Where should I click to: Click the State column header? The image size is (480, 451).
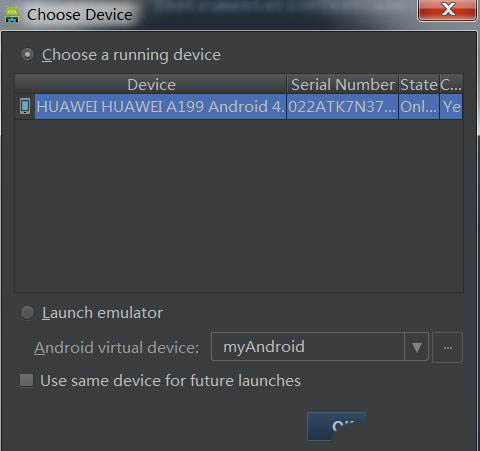coord(419,84)
